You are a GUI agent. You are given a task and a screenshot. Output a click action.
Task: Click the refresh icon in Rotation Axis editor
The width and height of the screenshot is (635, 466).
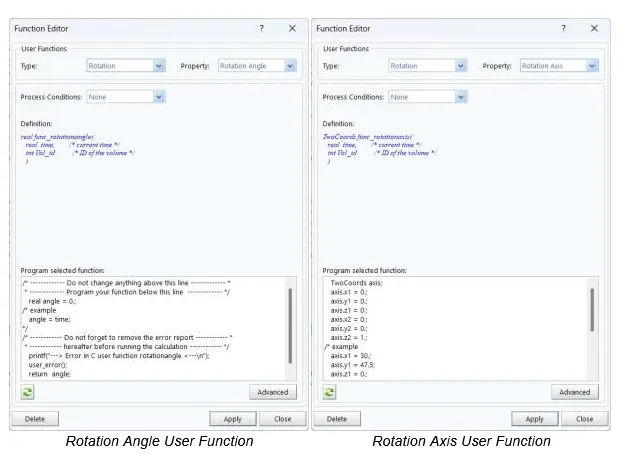point(329,392)
